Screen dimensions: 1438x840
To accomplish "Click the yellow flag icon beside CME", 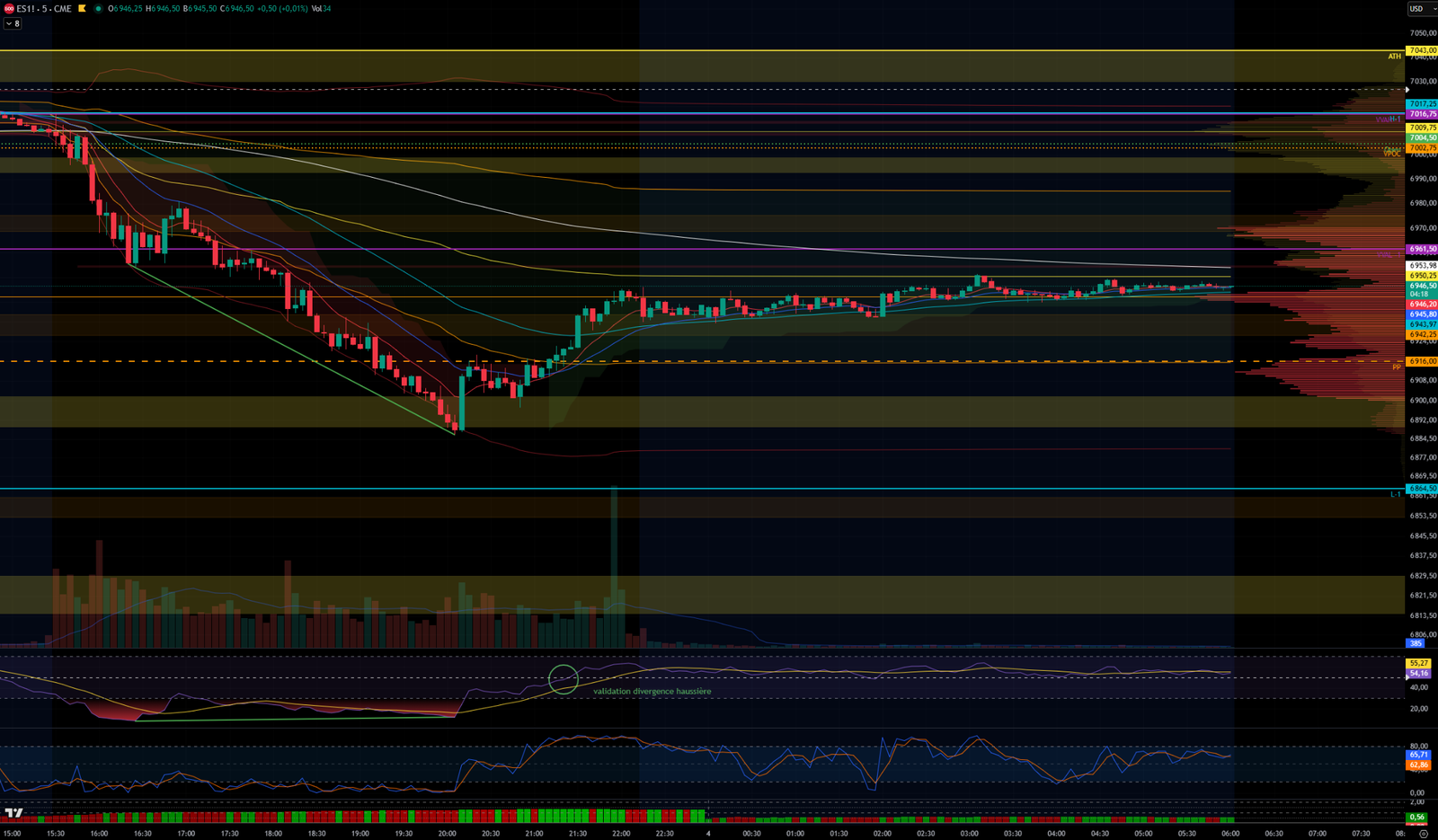I will pyautogui.click(x=83, y=9).
